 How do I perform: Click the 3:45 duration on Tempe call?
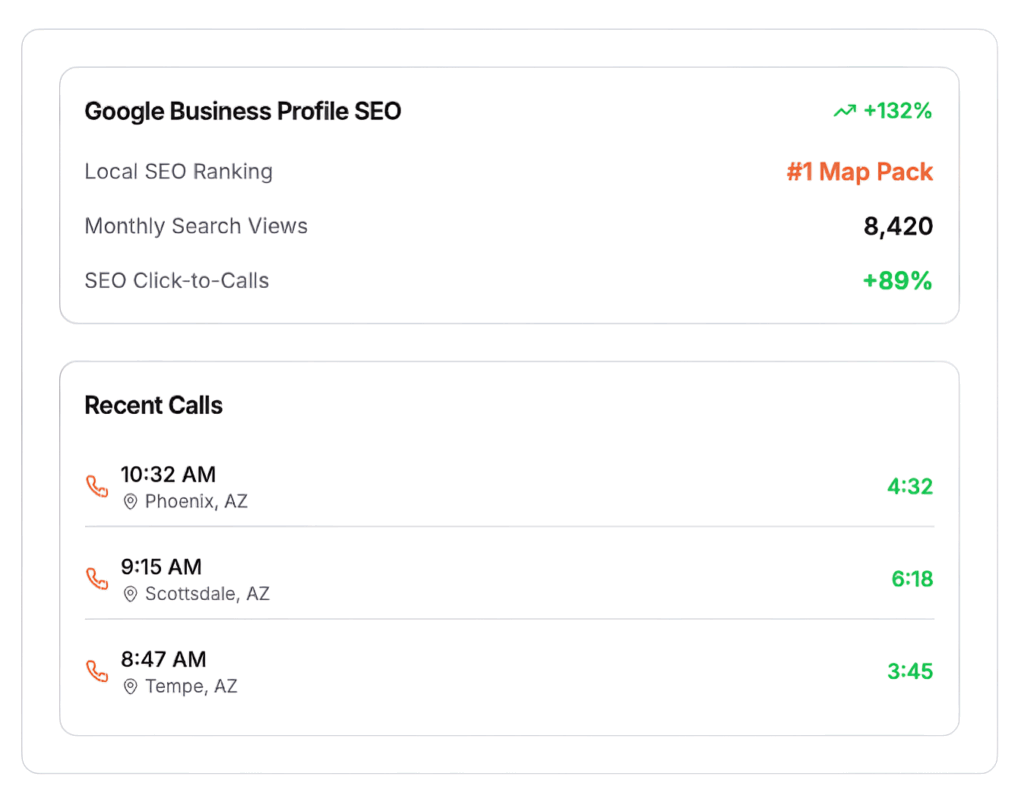click(910, 671)
